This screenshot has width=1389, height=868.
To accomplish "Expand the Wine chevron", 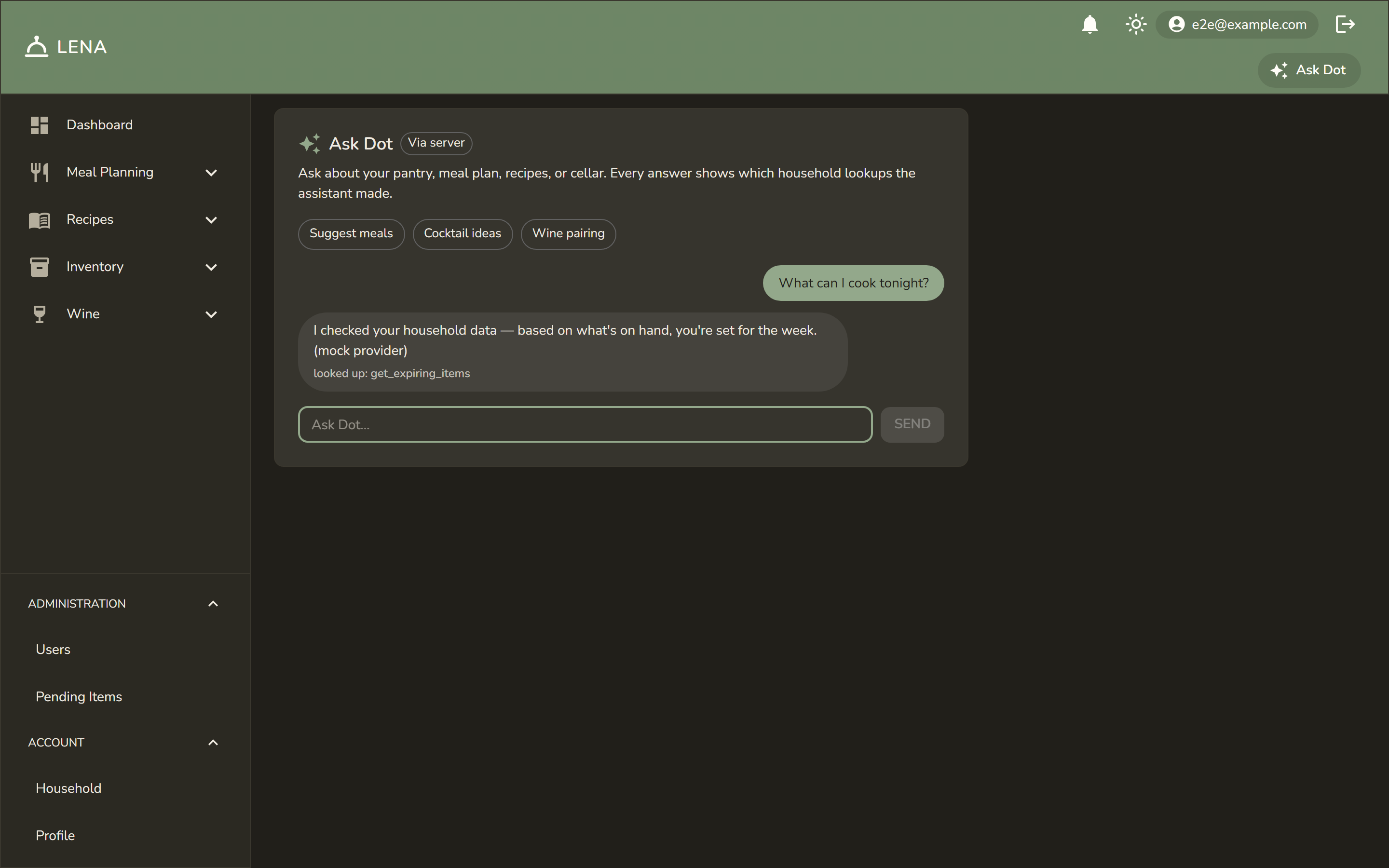I will pyautogui.click(x=211, y=314).
